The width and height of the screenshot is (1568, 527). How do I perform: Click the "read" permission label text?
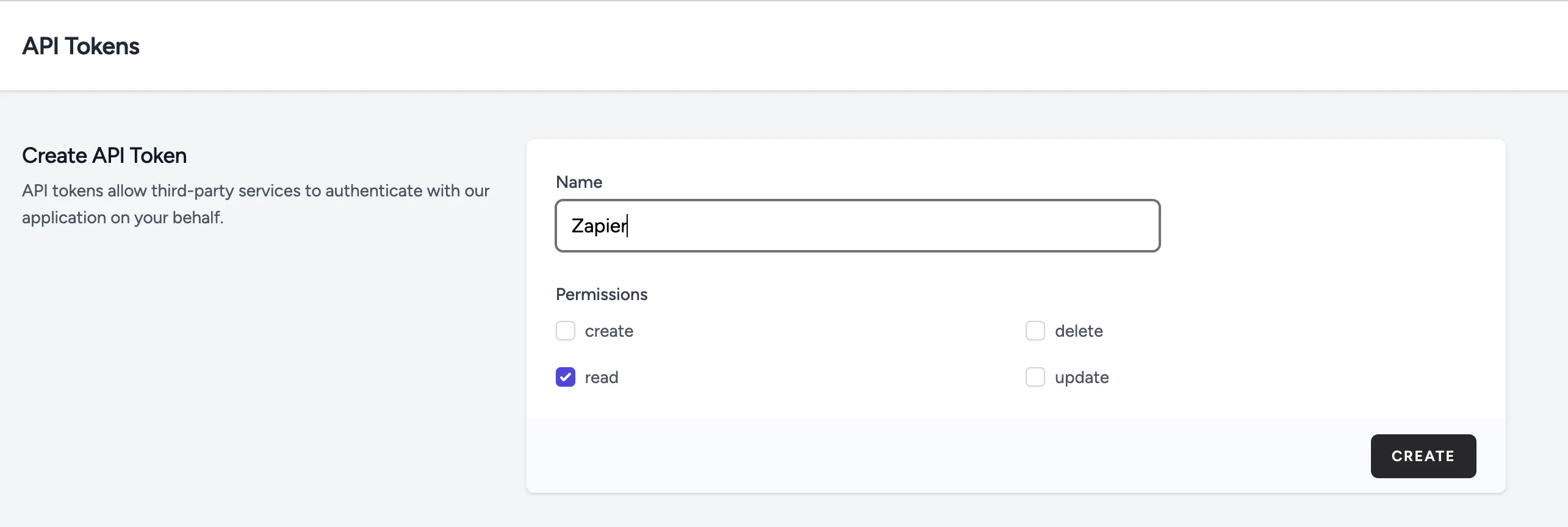pos(601,377)
